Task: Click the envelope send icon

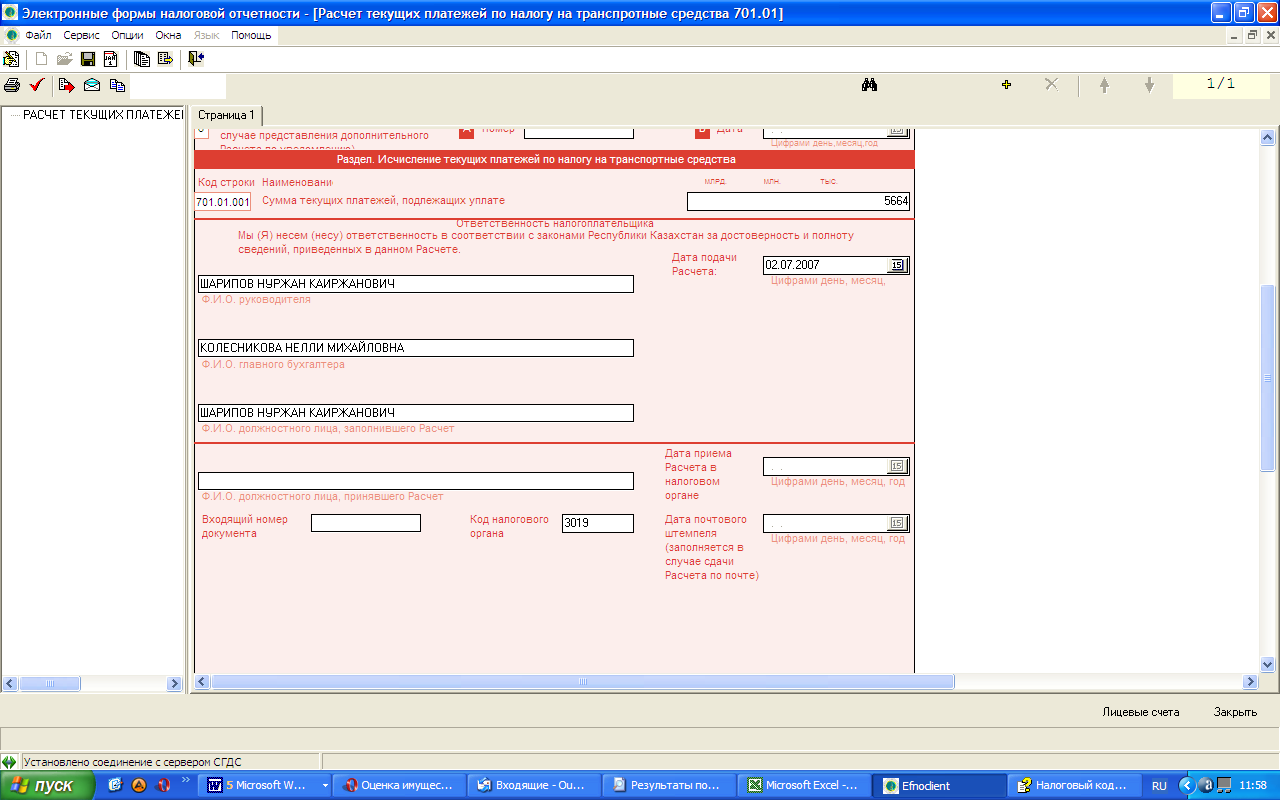Action: [x=92, y=85]
